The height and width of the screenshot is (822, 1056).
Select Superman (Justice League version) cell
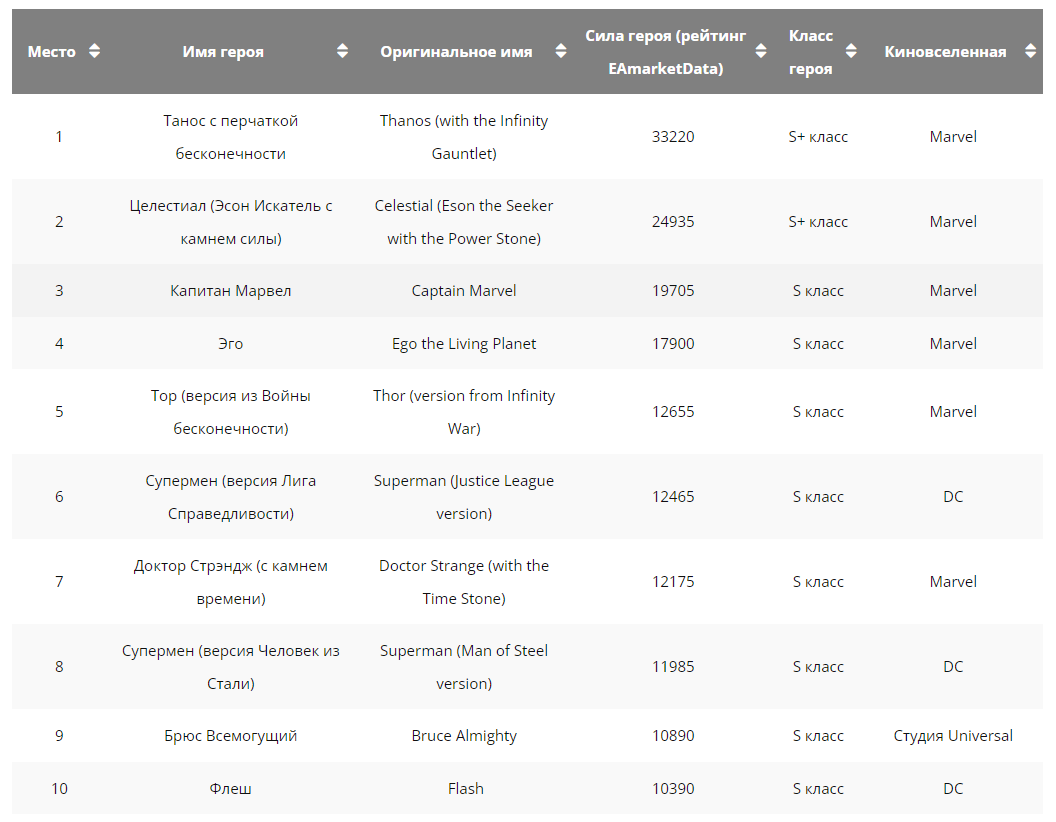coord(464,497)
